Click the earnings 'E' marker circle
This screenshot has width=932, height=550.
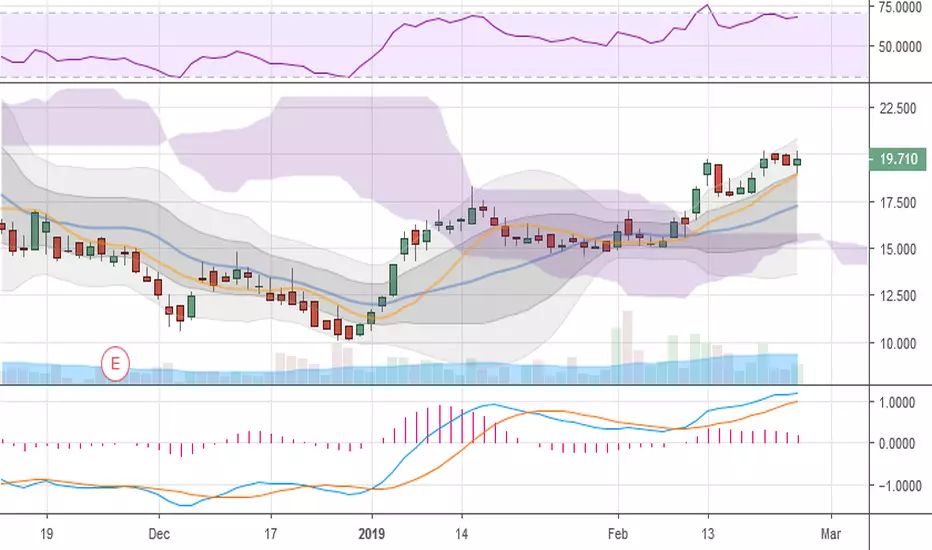[x=115, y=363]
